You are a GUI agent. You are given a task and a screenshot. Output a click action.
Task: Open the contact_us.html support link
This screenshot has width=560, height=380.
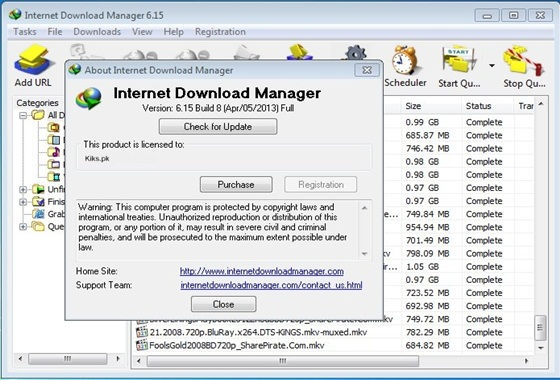(x=271, y=285)
